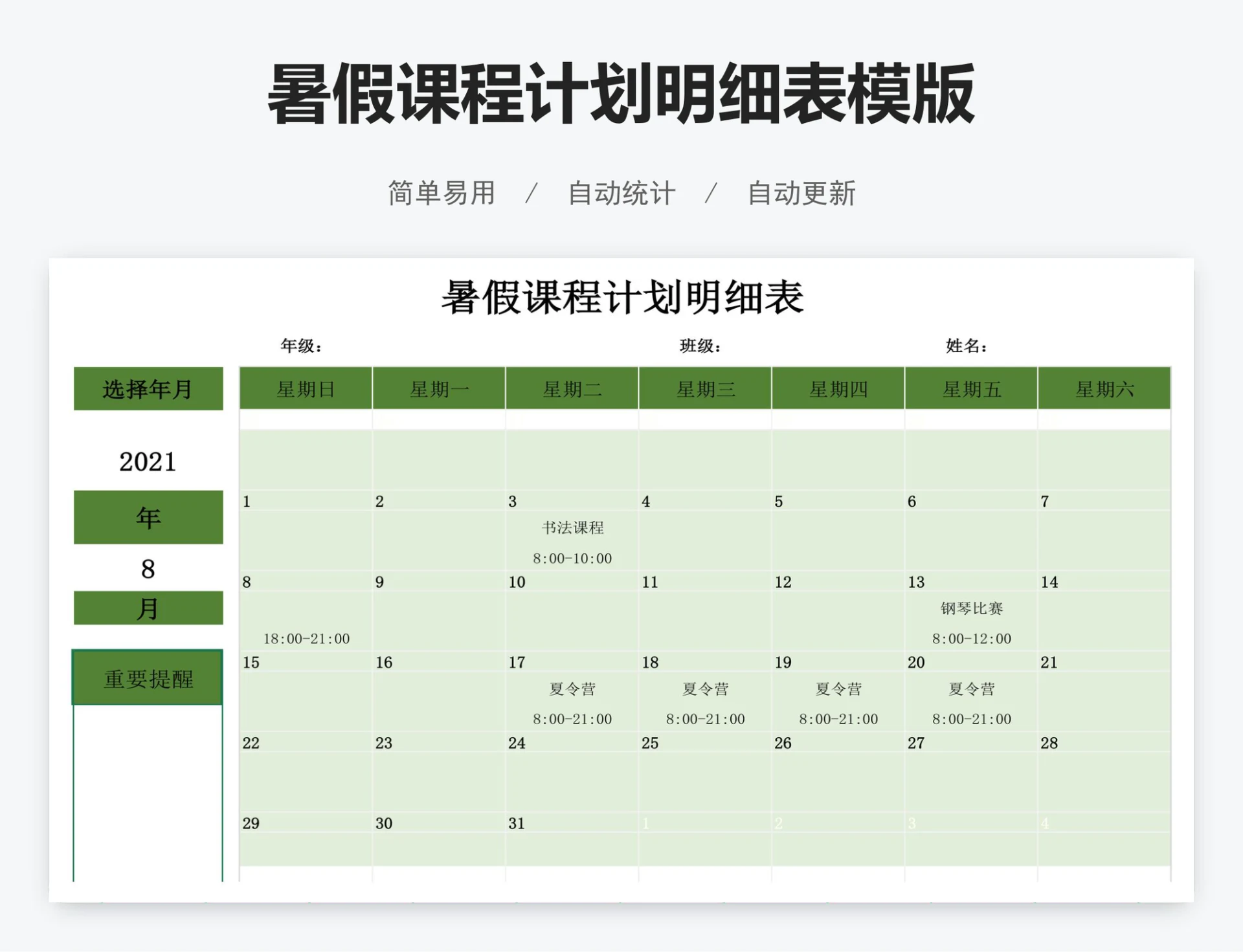Select the year value 2021

click(148, 461)
